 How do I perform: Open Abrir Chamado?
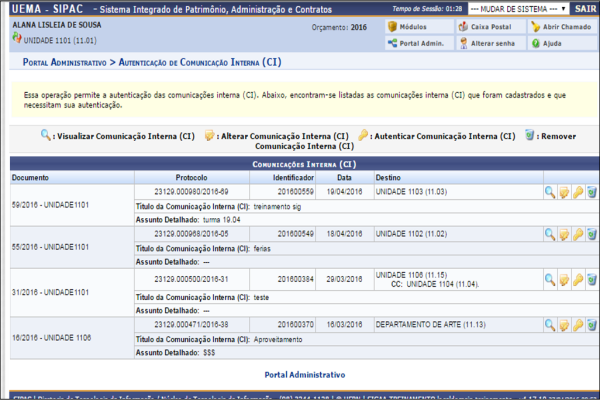(562, 27)
